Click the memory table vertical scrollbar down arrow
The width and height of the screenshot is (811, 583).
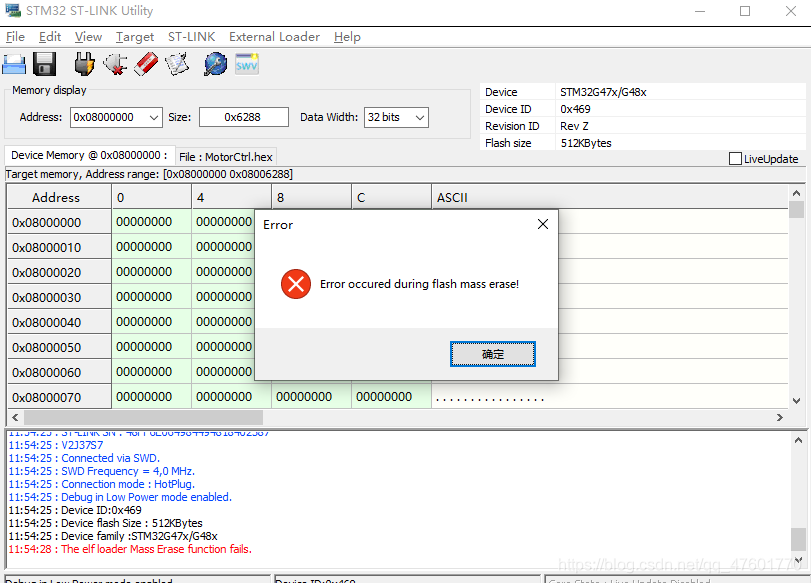point(797,400)
